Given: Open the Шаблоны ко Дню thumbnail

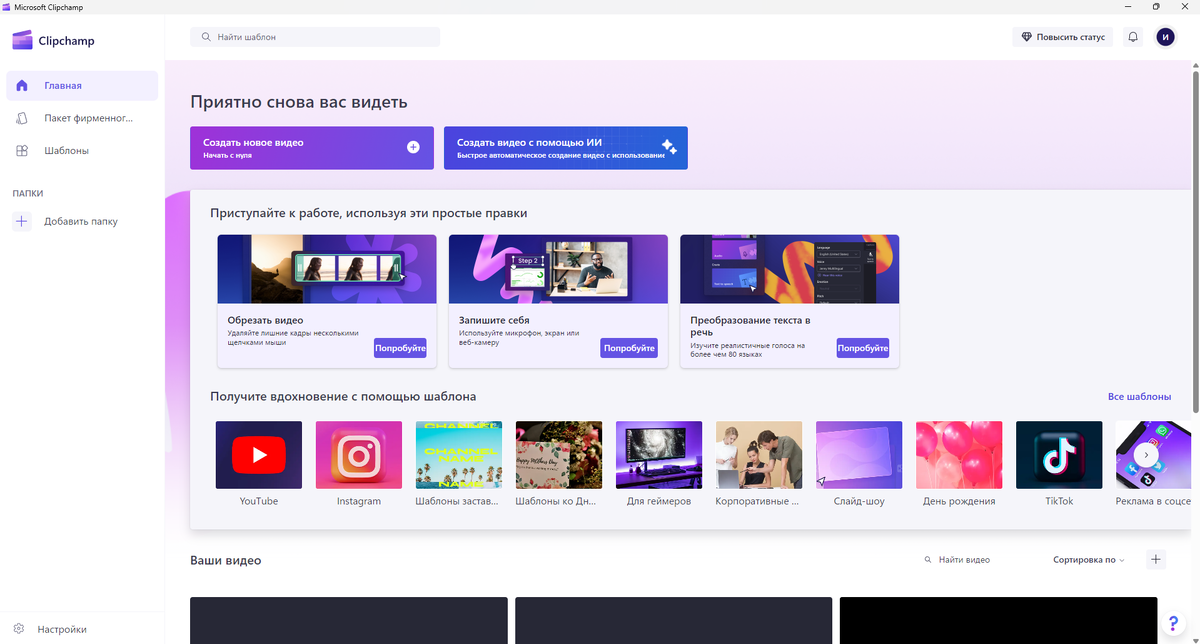Looking at the screenshot, I should point(559,455).
